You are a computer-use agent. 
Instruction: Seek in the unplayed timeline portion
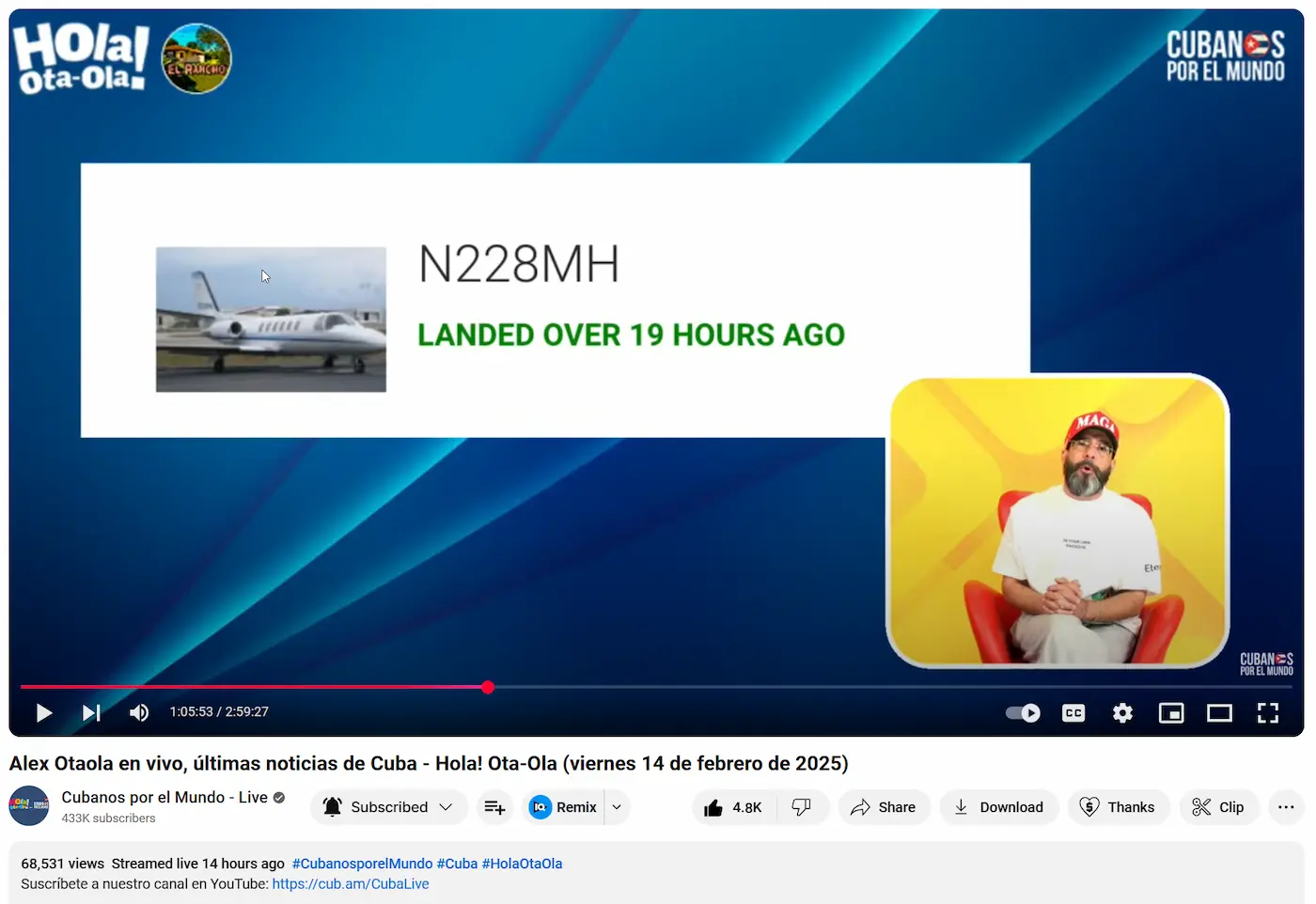click(893, 688)
